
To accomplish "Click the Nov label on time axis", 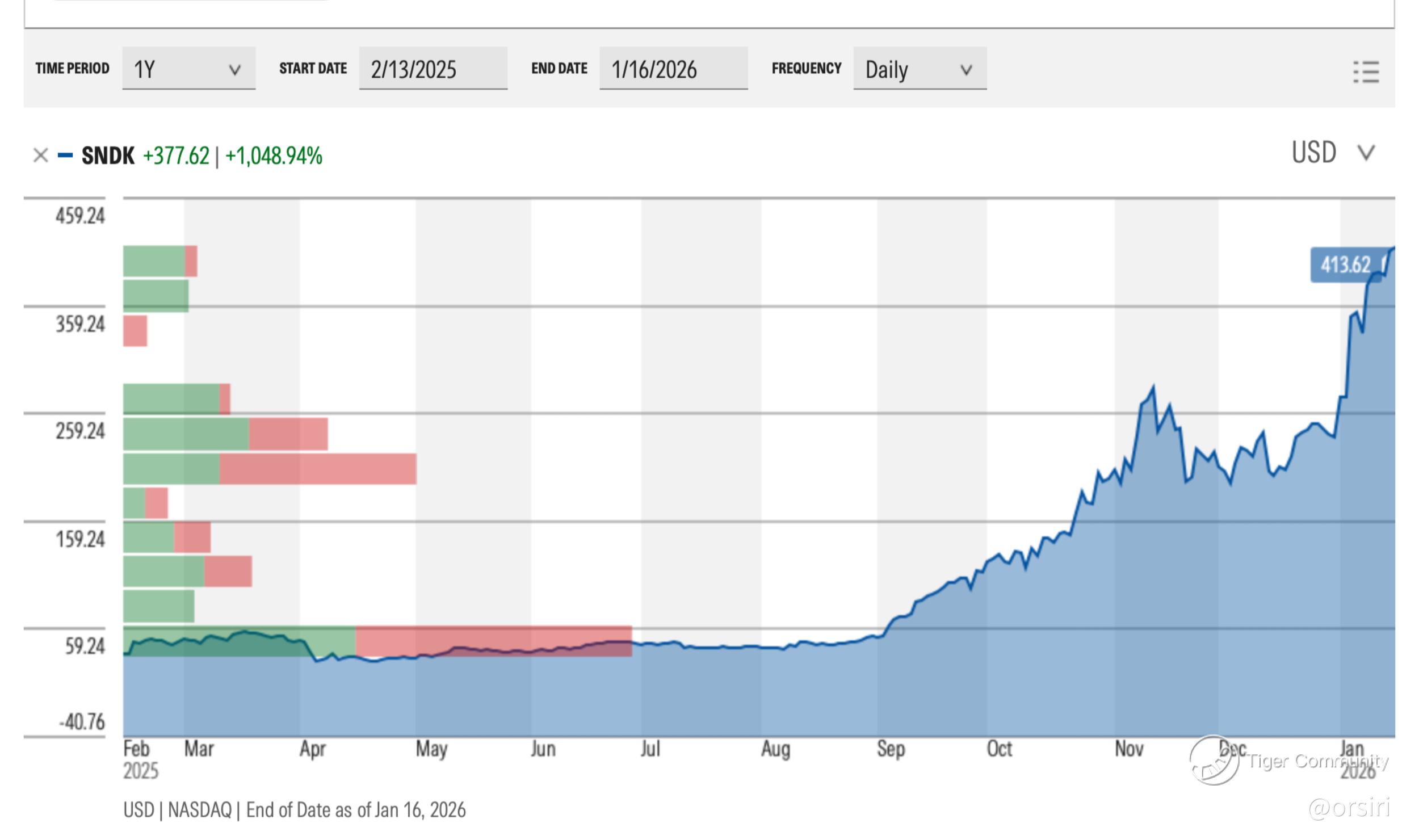I will tap(1128, 749).
